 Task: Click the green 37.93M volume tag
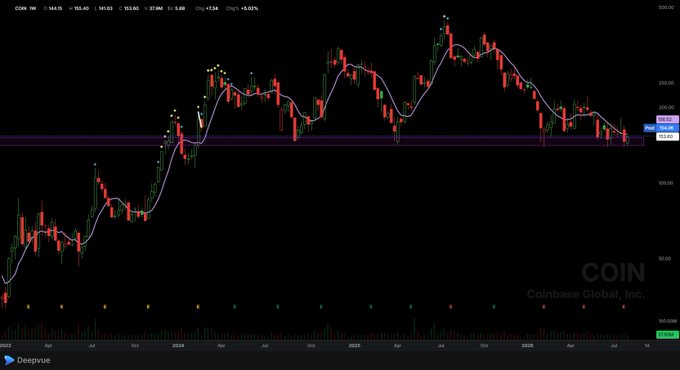coord(667,334)
